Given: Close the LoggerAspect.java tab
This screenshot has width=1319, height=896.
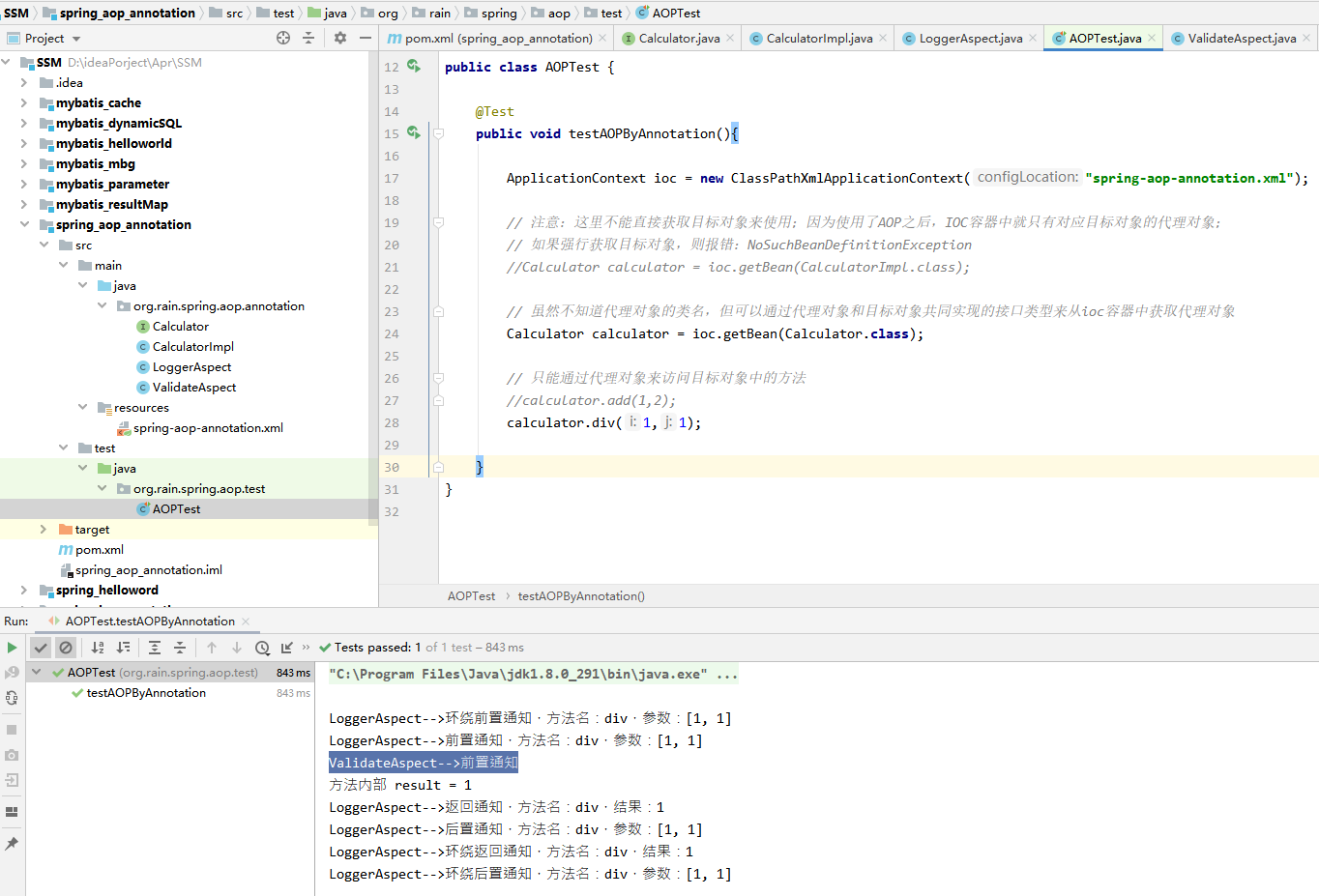Looking at the screenshot, I should (x=1033, y=39).
